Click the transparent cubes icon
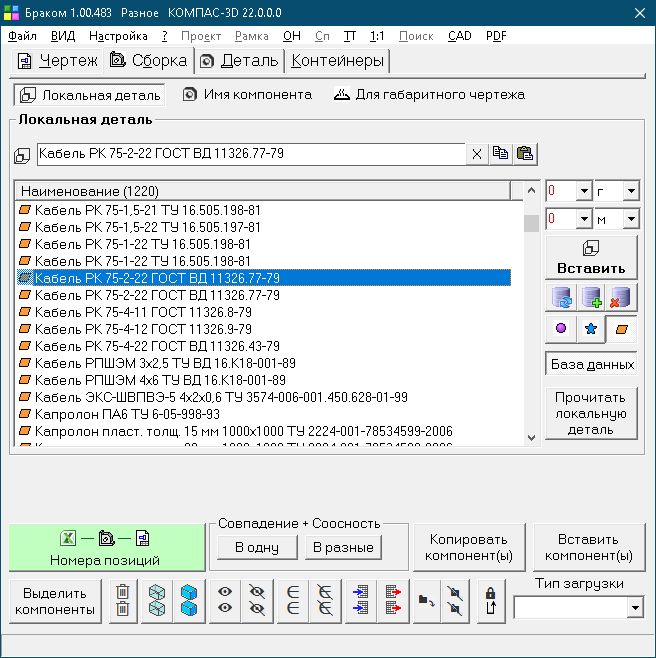The image size is (656, 658). pos(157,601)
